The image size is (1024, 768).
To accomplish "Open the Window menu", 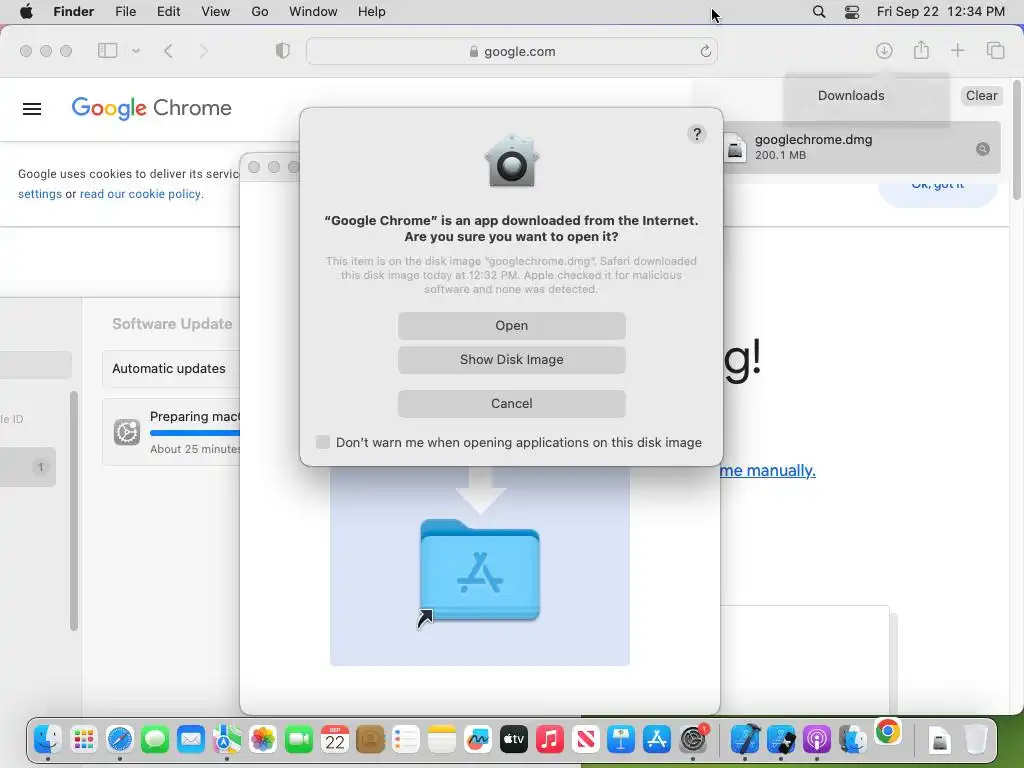I will (313, 12).
